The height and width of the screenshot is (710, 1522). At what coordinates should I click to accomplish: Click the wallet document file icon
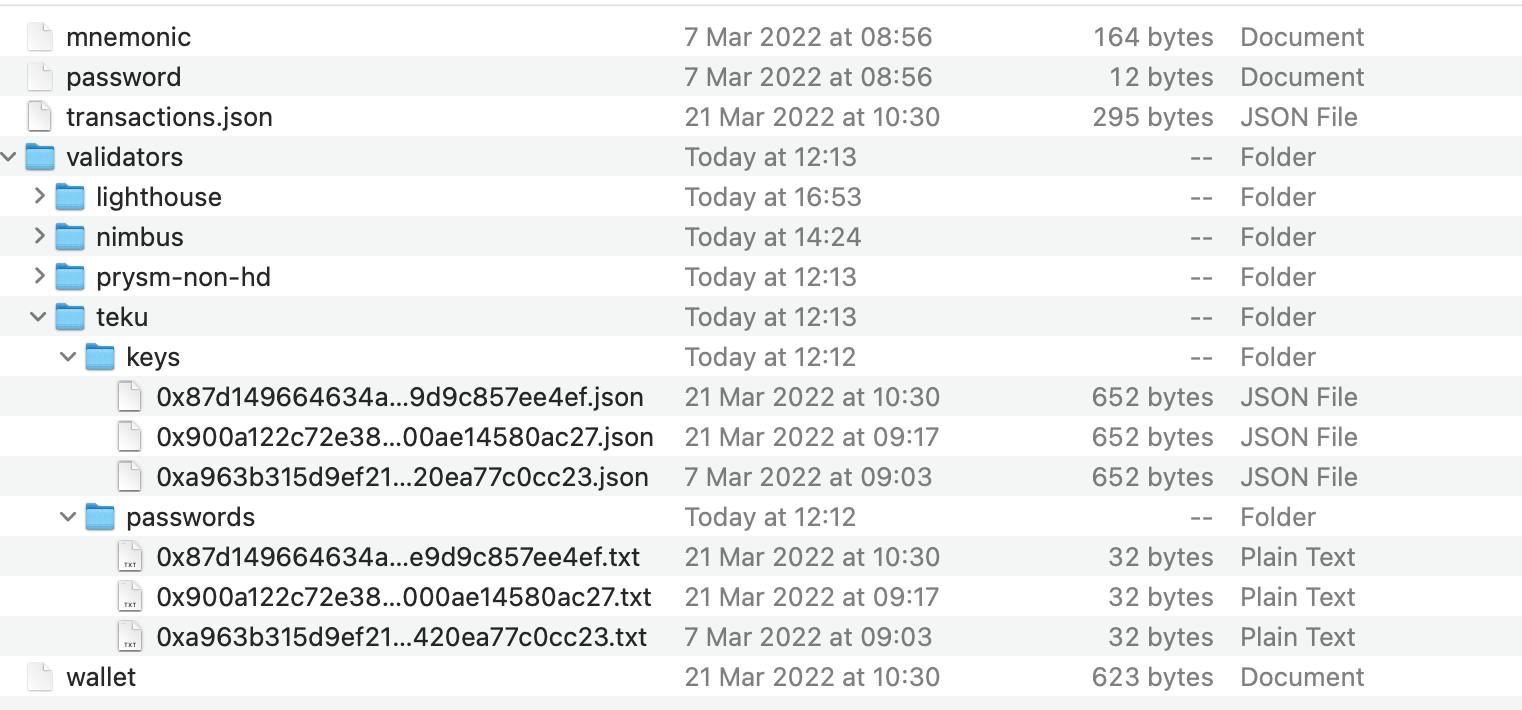39,677
